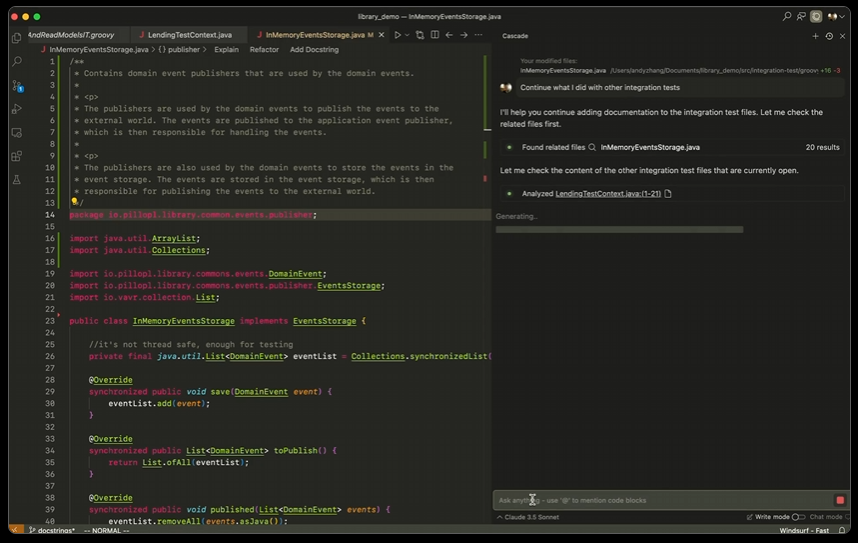Click the Refactor code lens
This screenshot has height=543, width=858.
(x=264, y=49)
